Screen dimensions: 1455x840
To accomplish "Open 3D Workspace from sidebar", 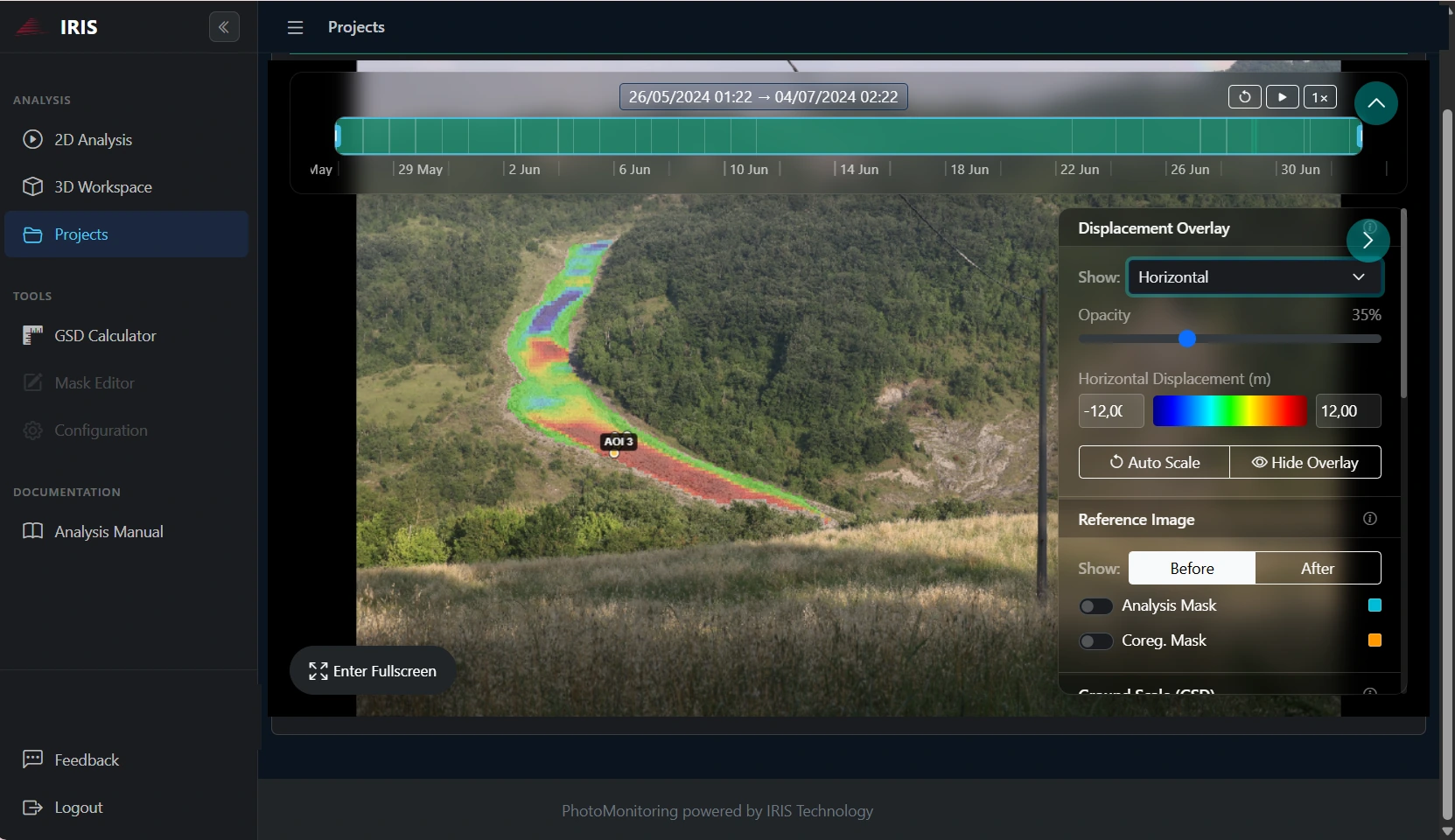I will click(x=126, y=187).
